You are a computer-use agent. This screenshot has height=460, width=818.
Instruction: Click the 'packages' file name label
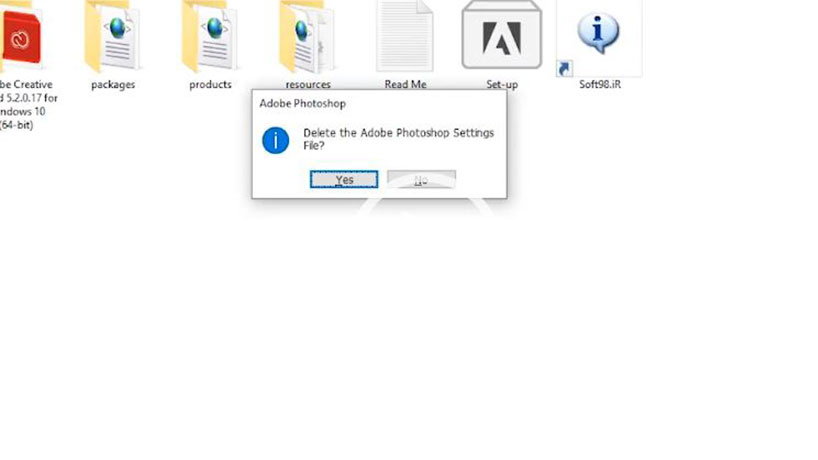point(113,84)
